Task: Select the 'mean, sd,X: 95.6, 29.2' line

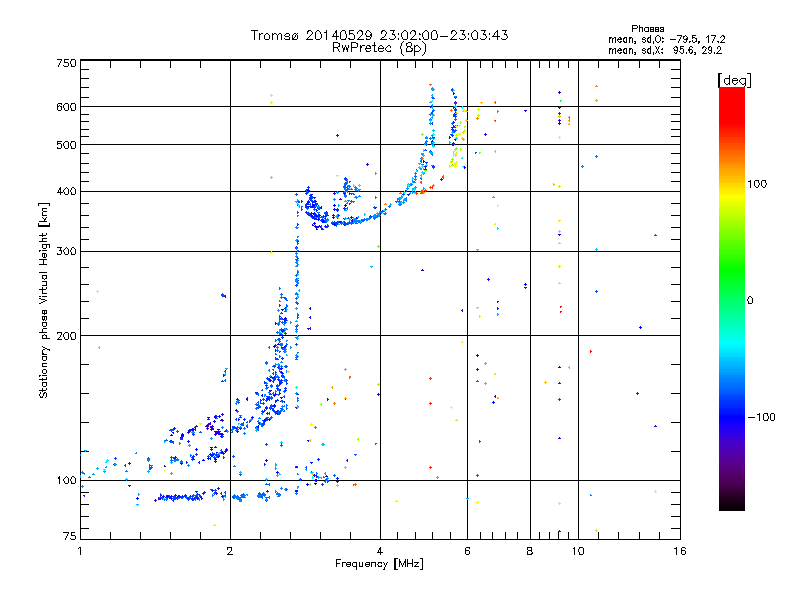Action: [x=665, y=51]
